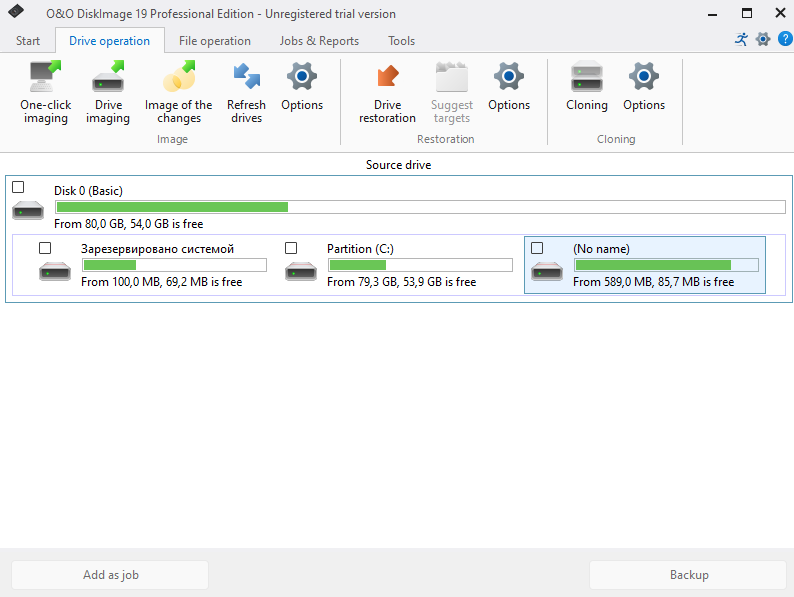Click the running man express view icon

click(741, 39)
